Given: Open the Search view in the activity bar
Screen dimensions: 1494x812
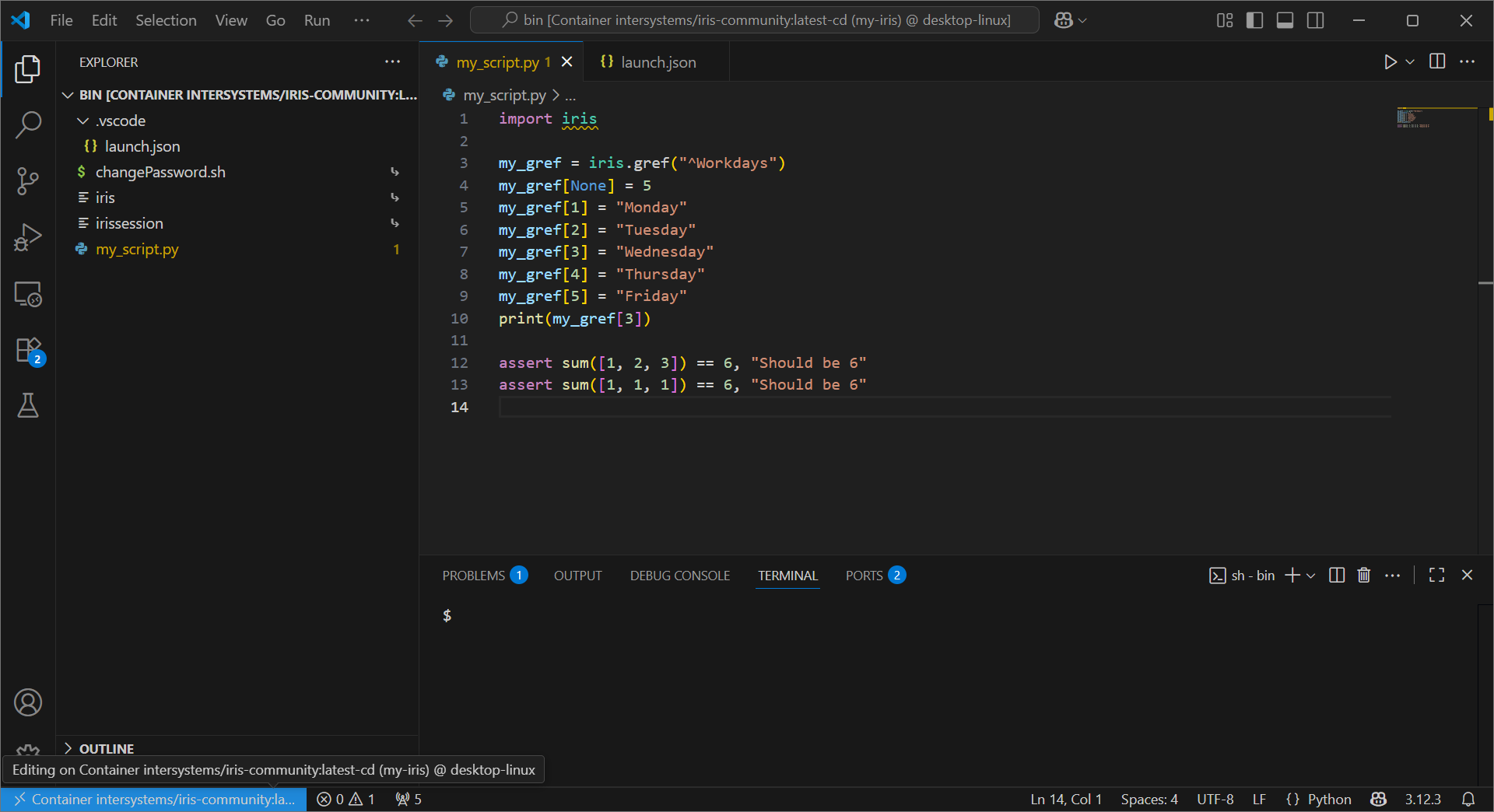Looking at the screenshot, I should coord(28,124).
